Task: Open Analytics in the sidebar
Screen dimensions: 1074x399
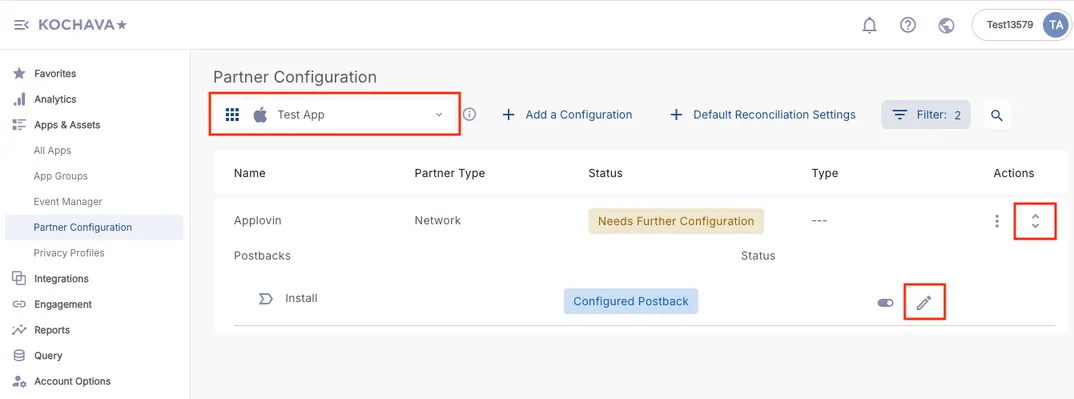Action: (55, 99)
